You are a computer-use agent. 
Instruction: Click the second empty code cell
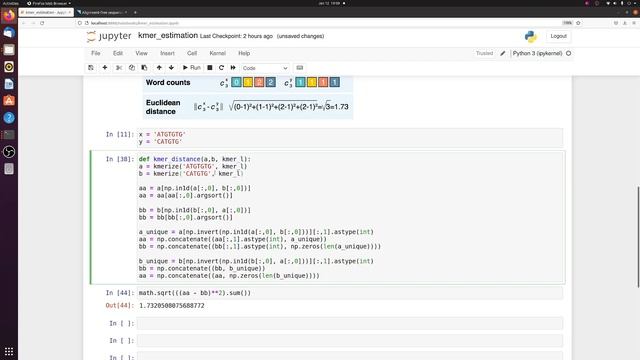point(350,340)
